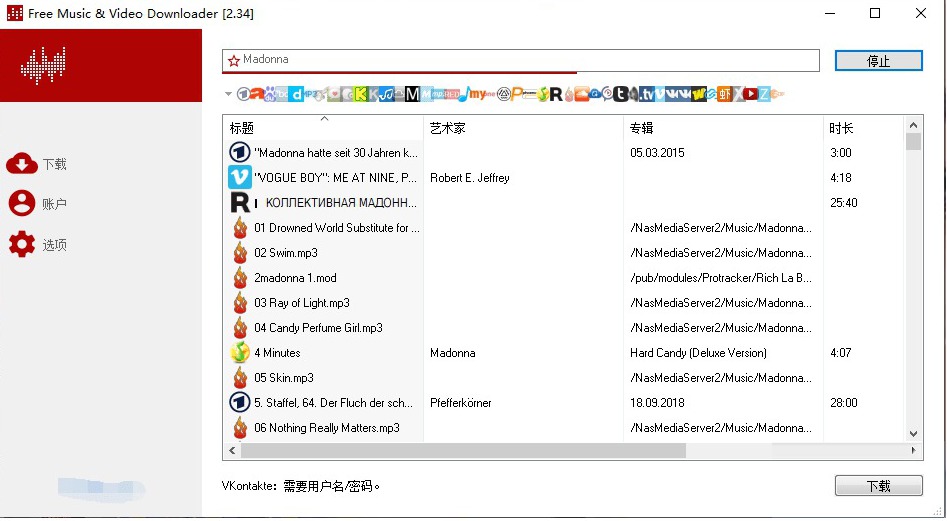Select the '04 Candy Perfume Girl.mp3' row
This screenshot has height=521, width=947.
[x=564, y=328]
